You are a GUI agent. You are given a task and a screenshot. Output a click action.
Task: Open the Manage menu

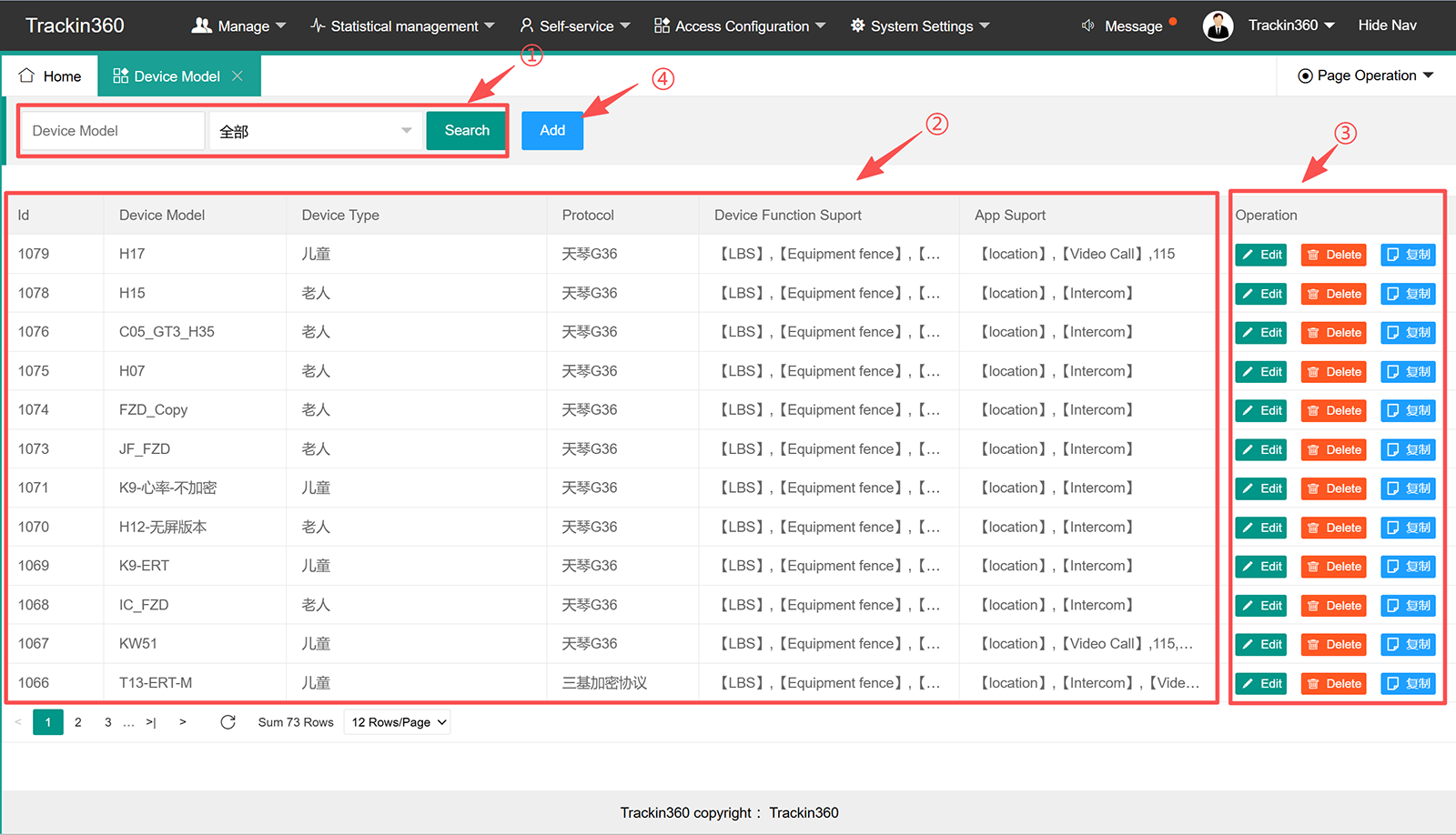pos(238,25)
